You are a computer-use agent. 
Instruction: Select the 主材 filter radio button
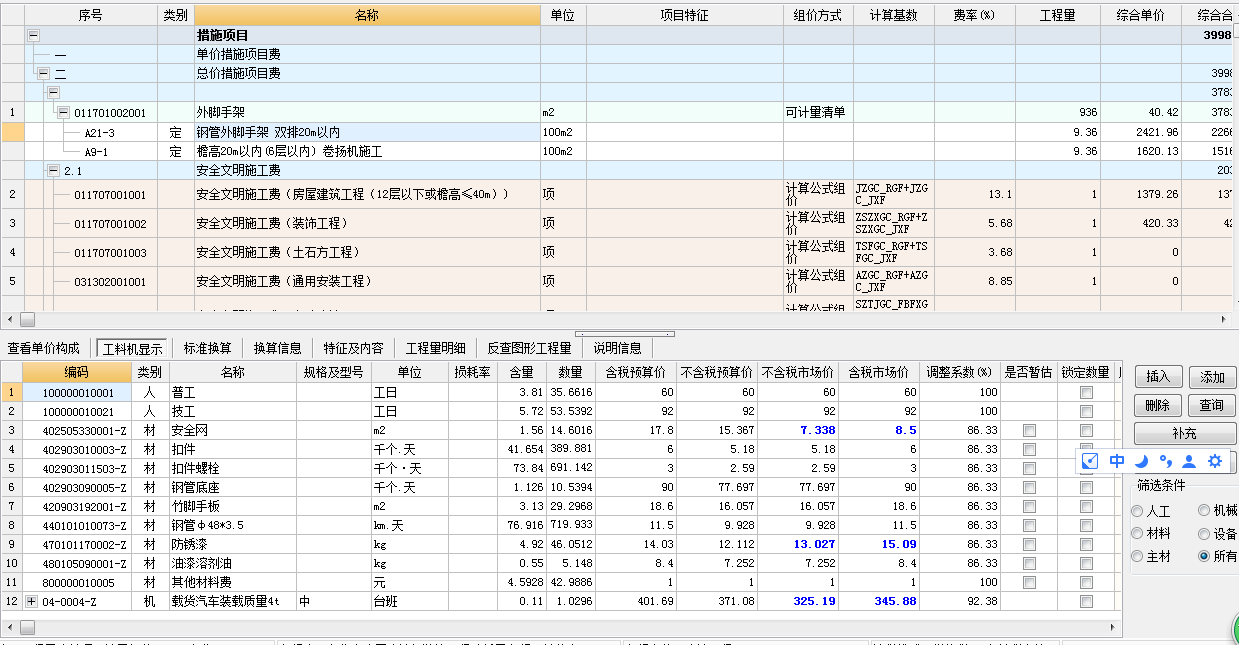(x=1137, y=556)
